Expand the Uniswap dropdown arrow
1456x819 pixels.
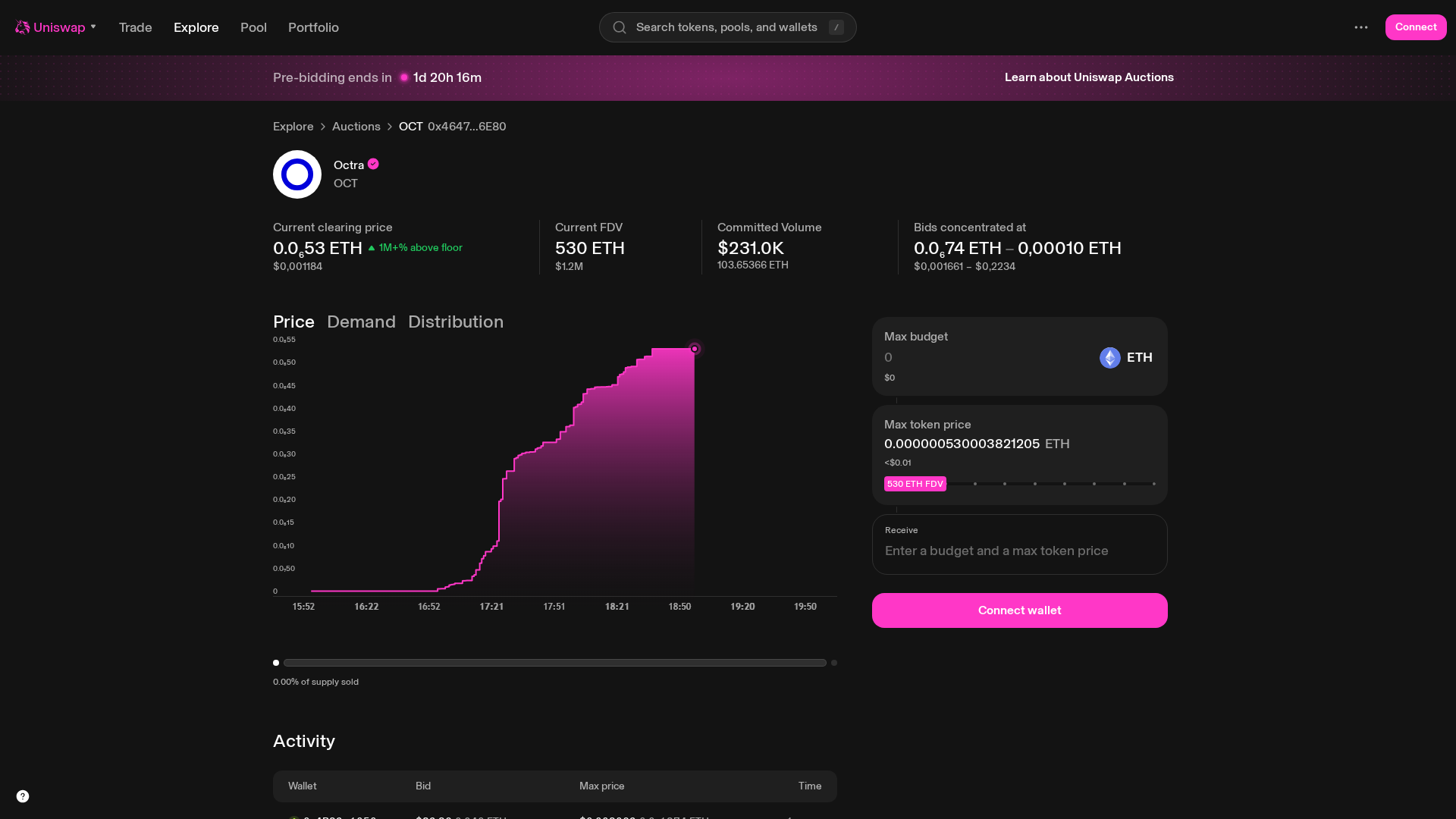93,27
